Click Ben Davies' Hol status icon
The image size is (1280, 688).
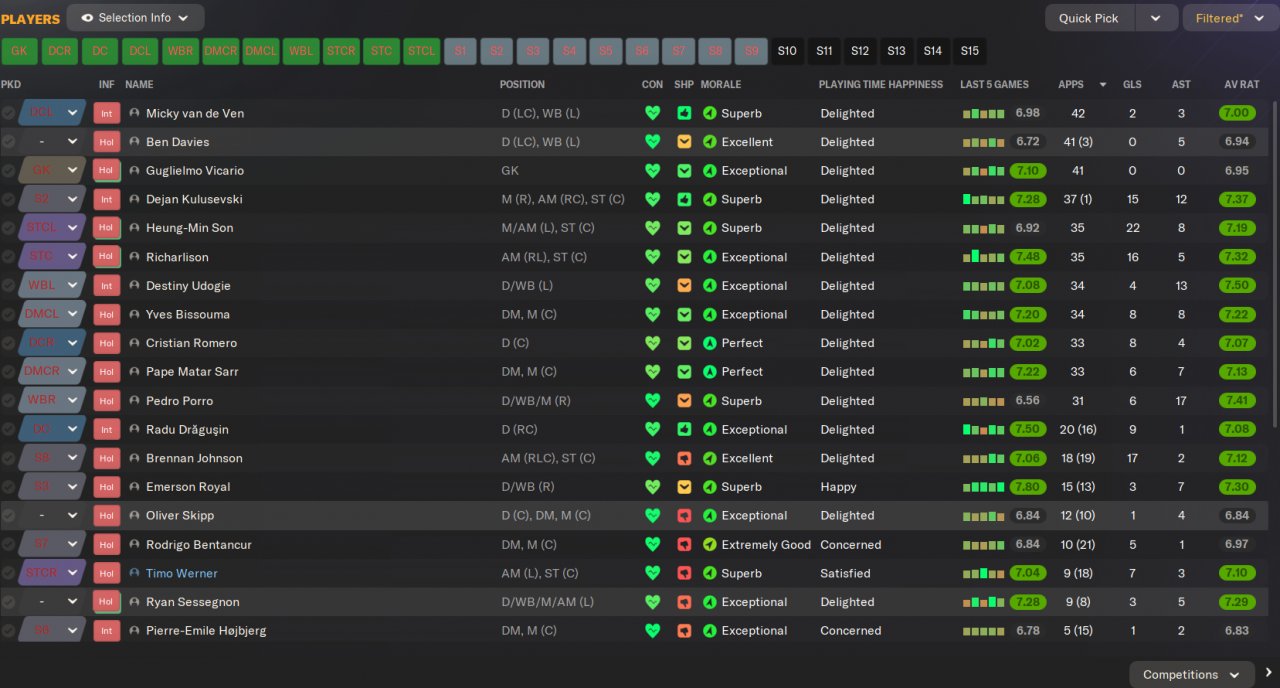(106, 142)
